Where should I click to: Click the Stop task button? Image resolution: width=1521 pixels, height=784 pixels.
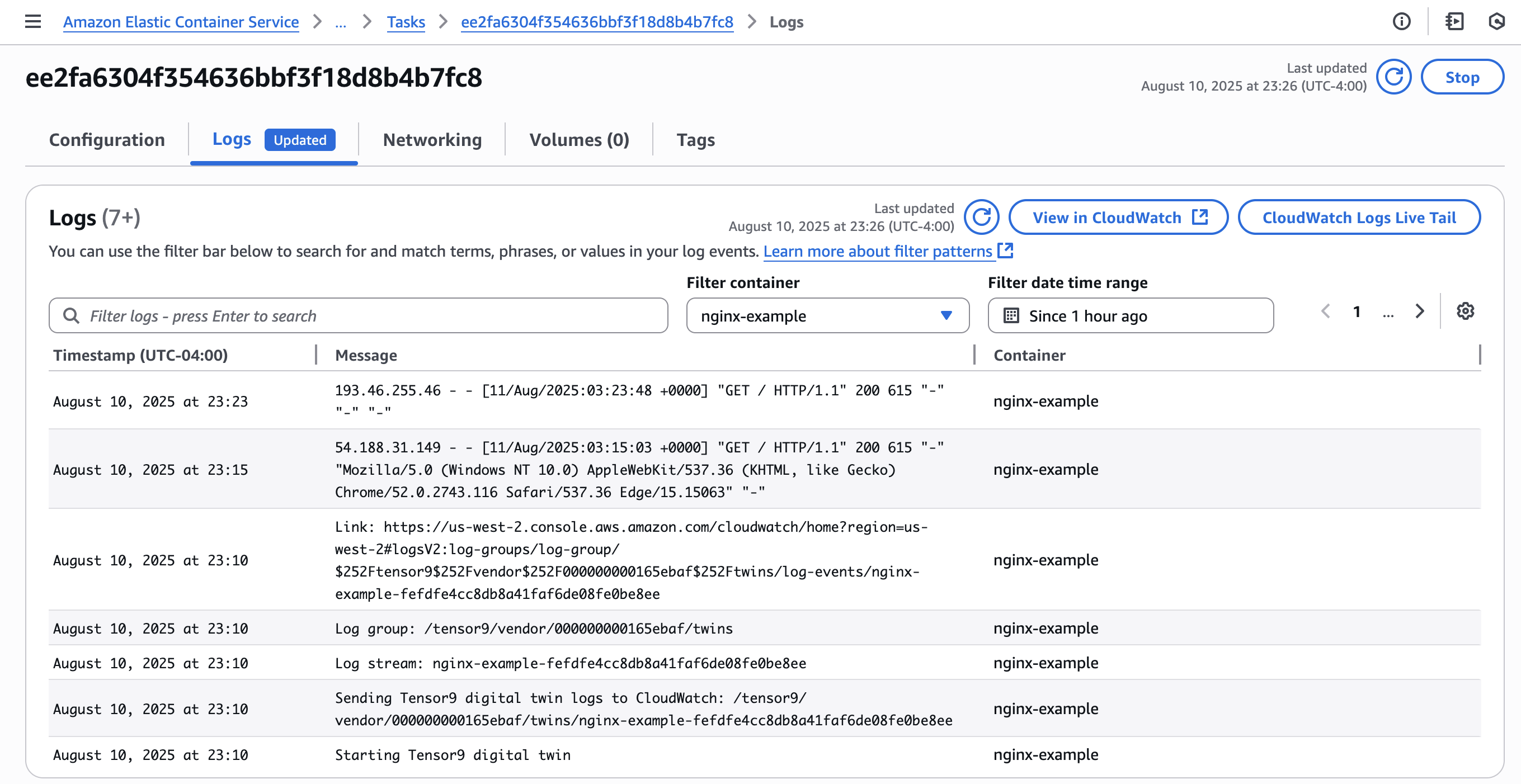[x=1462, y=77]
